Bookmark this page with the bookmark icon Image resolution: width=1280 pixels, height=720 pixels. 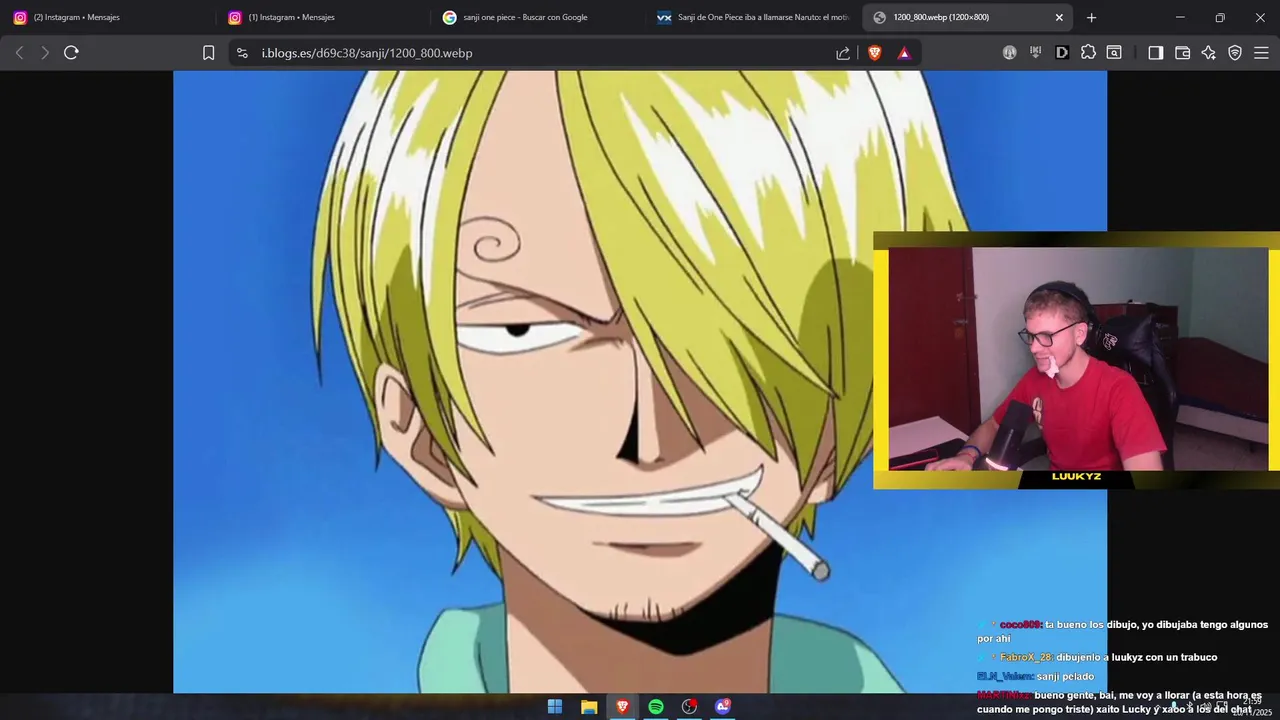tap(208, 53)
